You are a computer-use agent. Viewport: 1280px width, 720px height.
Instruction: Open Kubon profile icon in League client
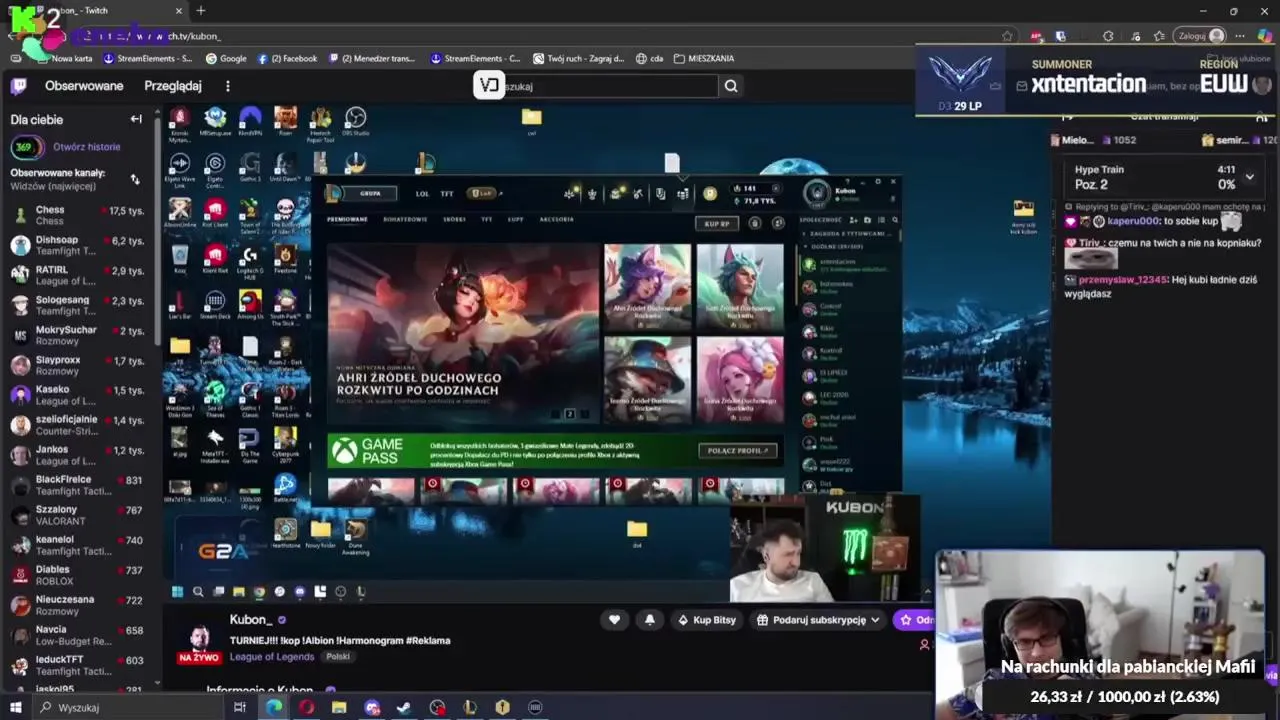[817, 193]
